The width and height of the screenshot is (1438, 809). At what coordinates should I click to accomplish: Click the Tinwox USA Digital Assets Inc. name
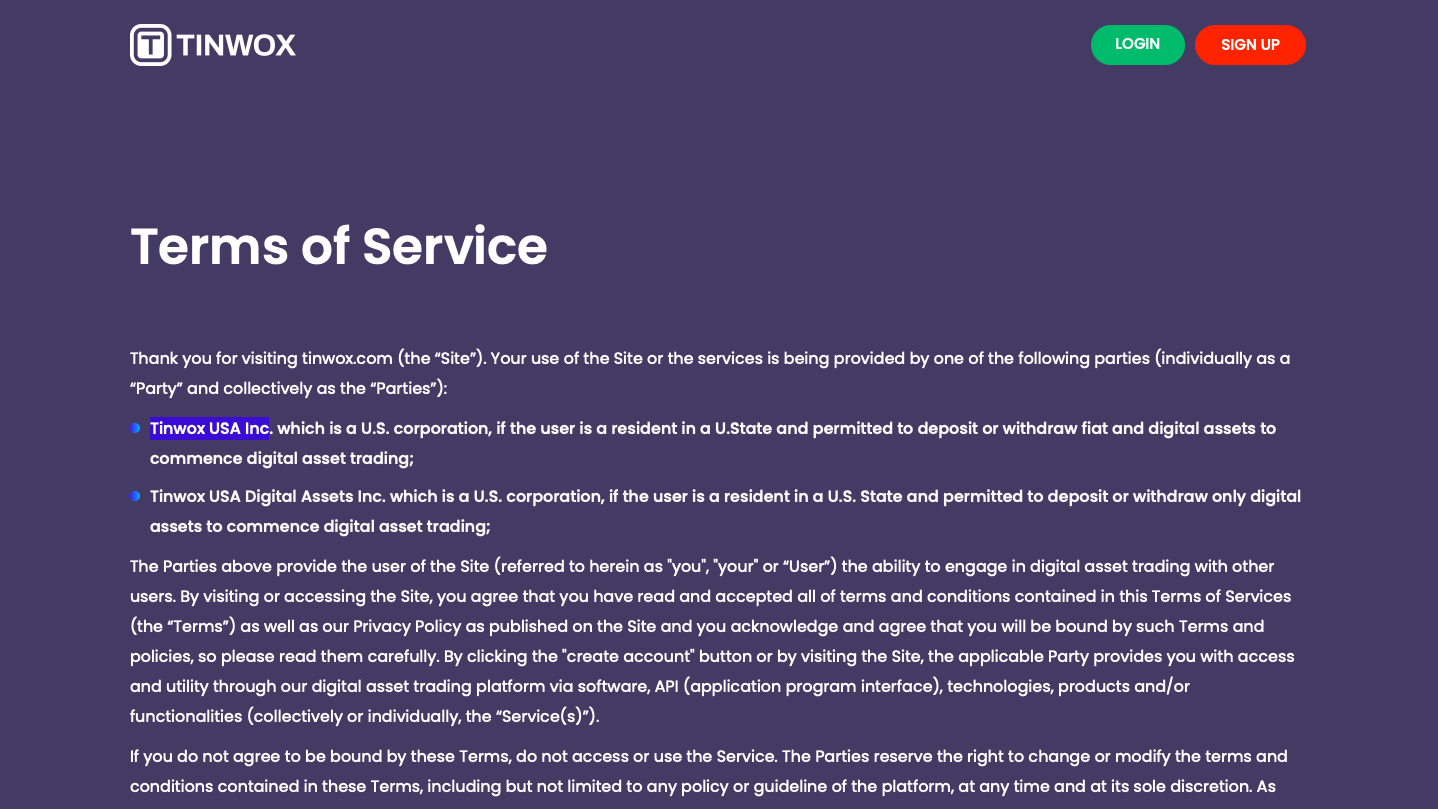267,496
